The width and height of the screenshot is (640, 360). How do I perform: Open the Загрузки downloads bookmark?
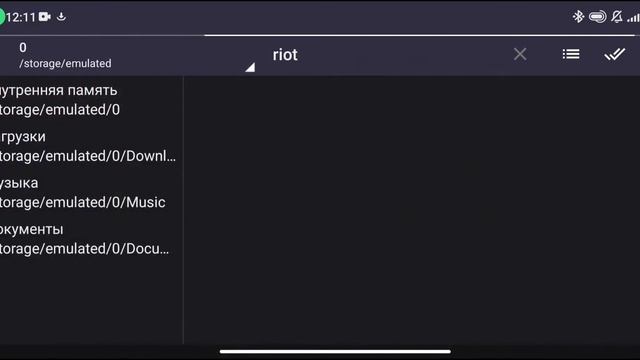tap(91, 146)
